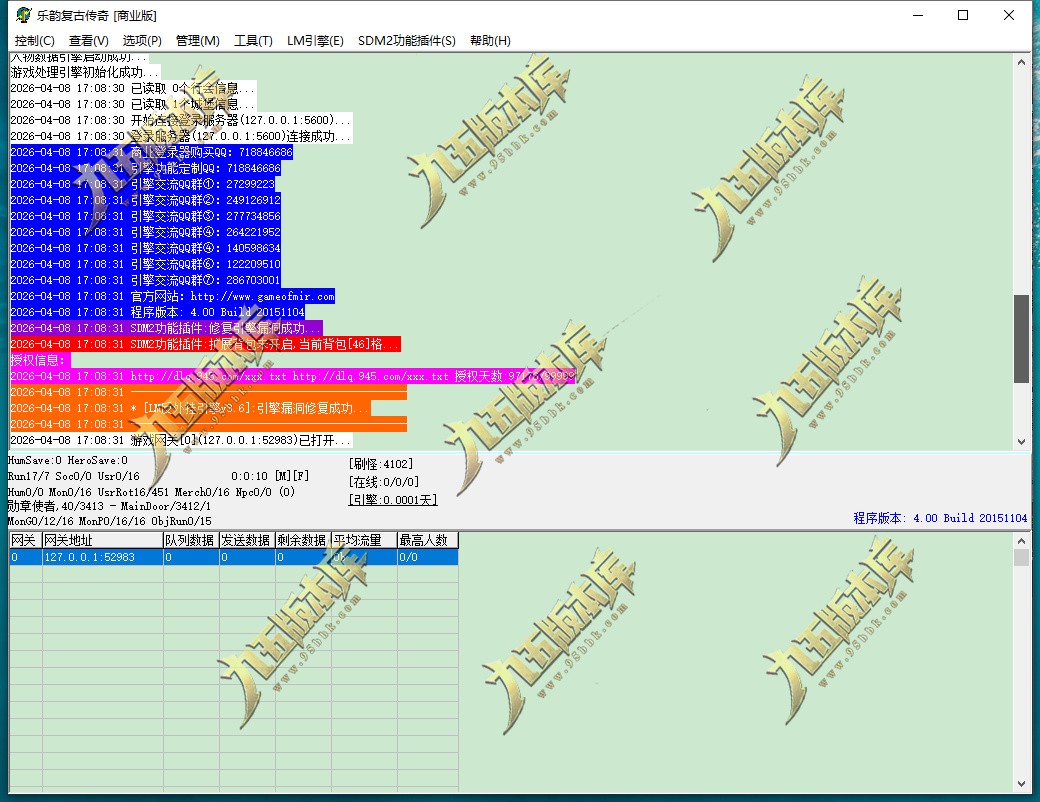Click the 网关 column header

pyautogui.click(x=25, y=540)
